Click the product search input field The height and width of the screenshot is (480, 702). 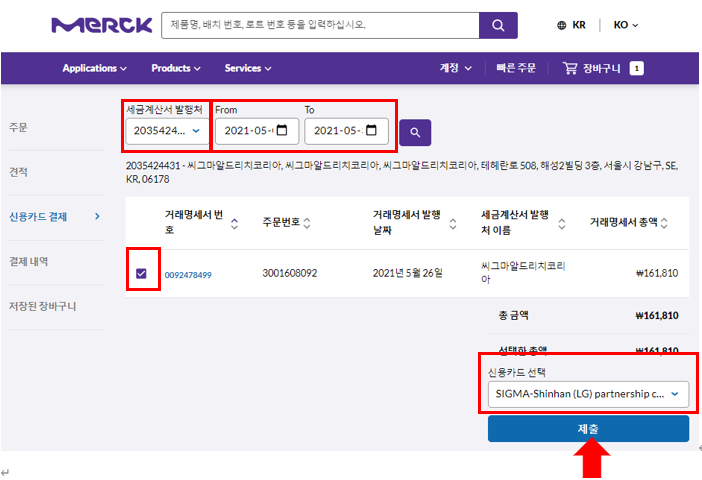[x=320, y=25]
